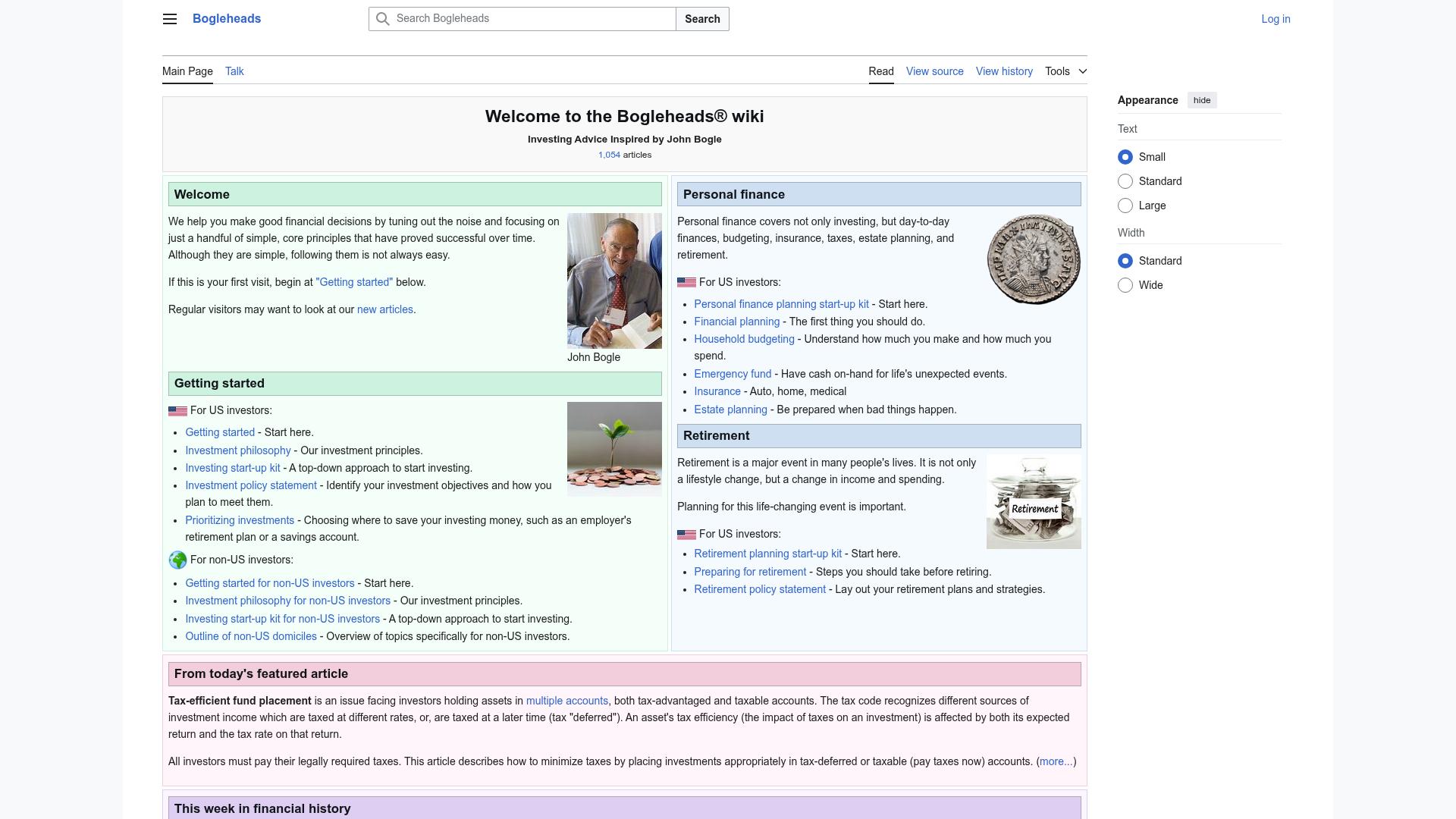Select Large text size

pyautogui.click(x=1125, y=206)
